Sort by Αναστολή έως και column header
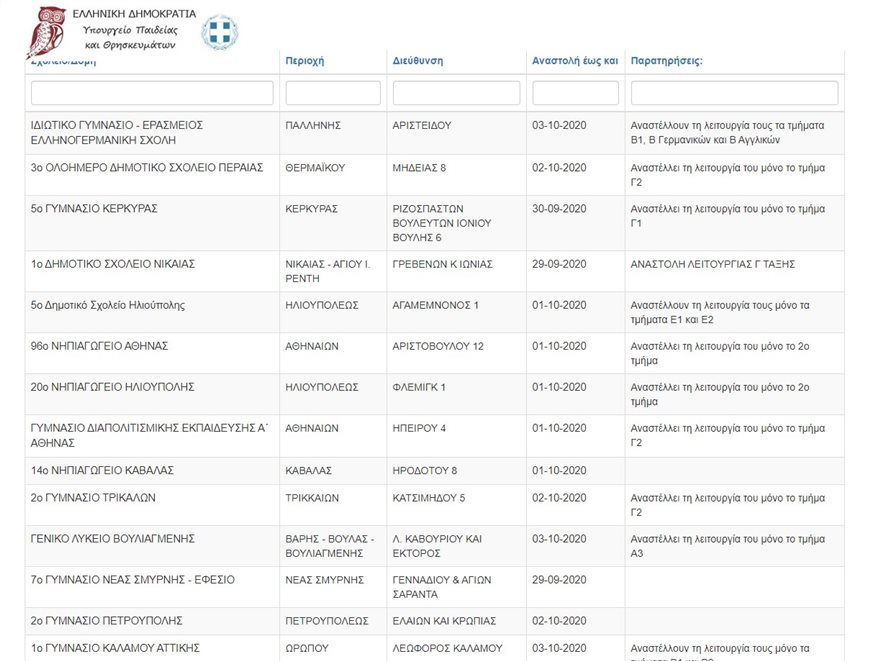 pyautogui.click(x=575, y=61)
